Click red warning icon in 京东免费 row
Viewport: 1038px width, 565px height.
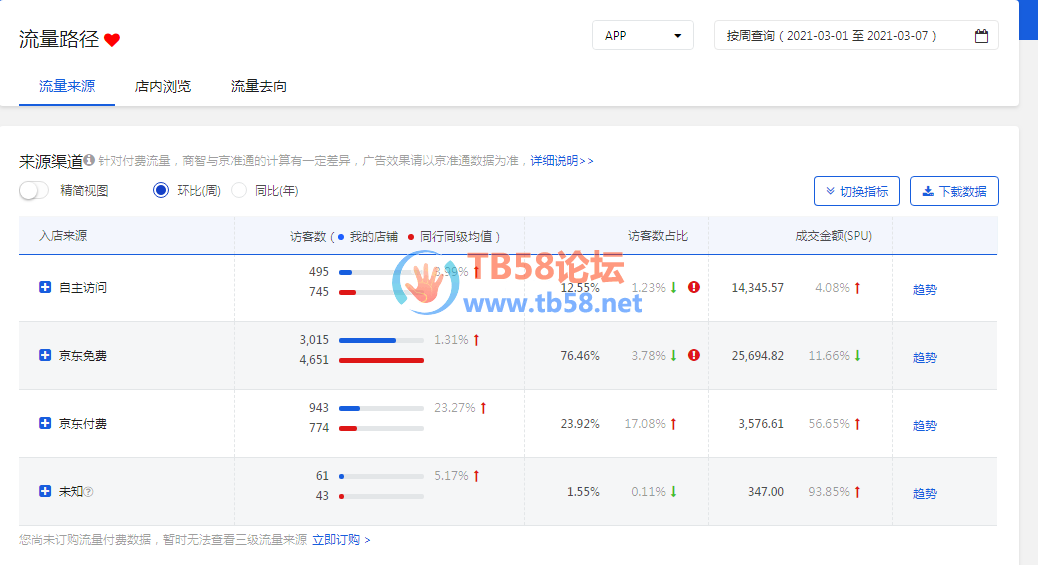tap(693, 355)
